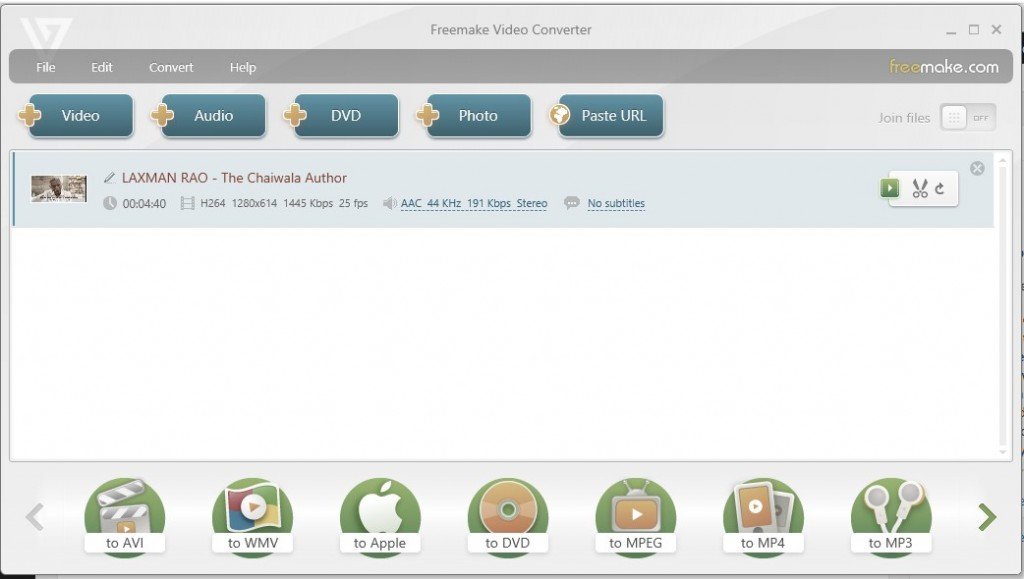
Task: Remove the LAXMAN RAO file from list
Action: pyautogui.click(x=977, y=168)
